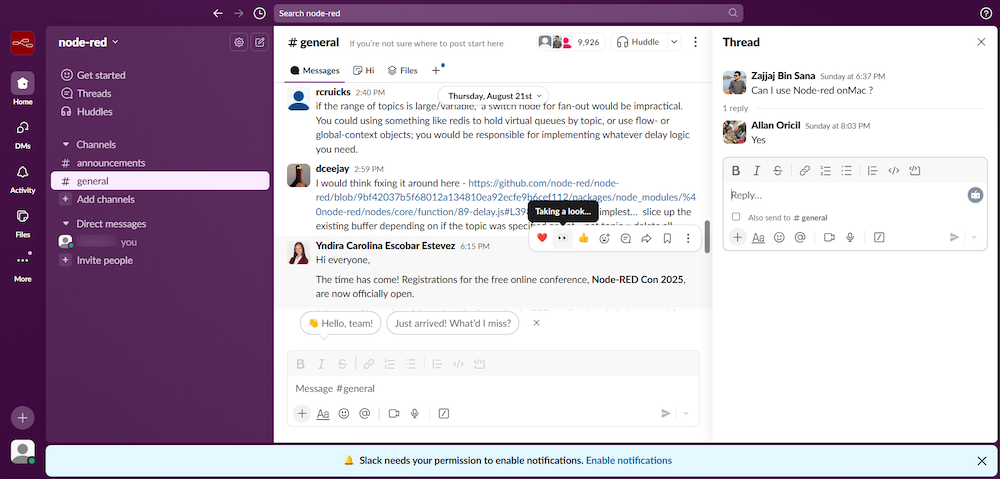Viewport: 1000px width, 479px height.
Task: Click the node-red workspace logo icon
Action: [22, 43]
